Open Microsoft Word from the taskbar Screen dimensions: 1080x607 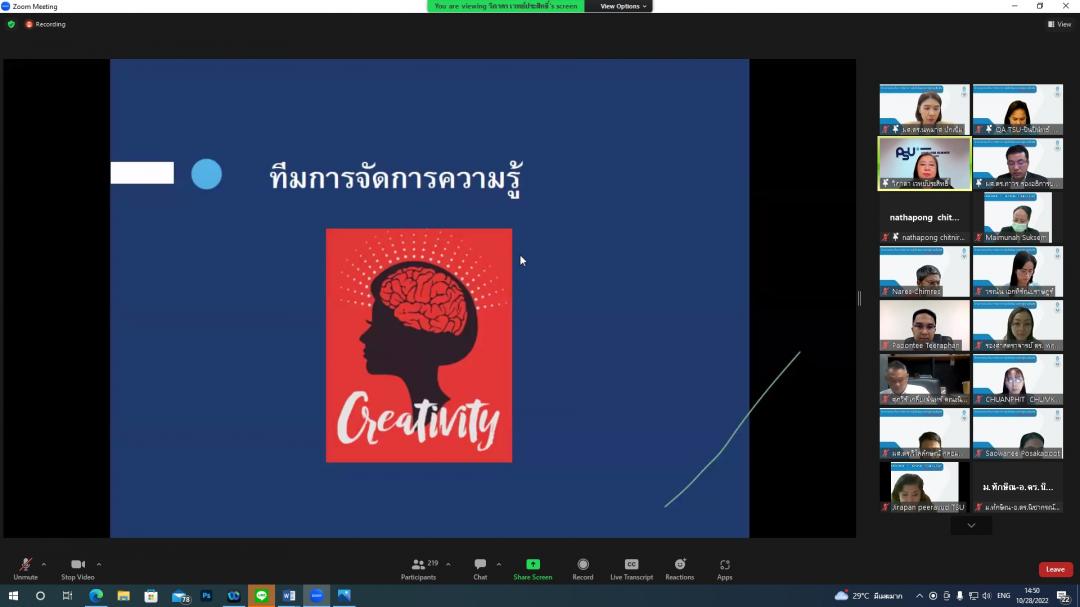[289, 596]
